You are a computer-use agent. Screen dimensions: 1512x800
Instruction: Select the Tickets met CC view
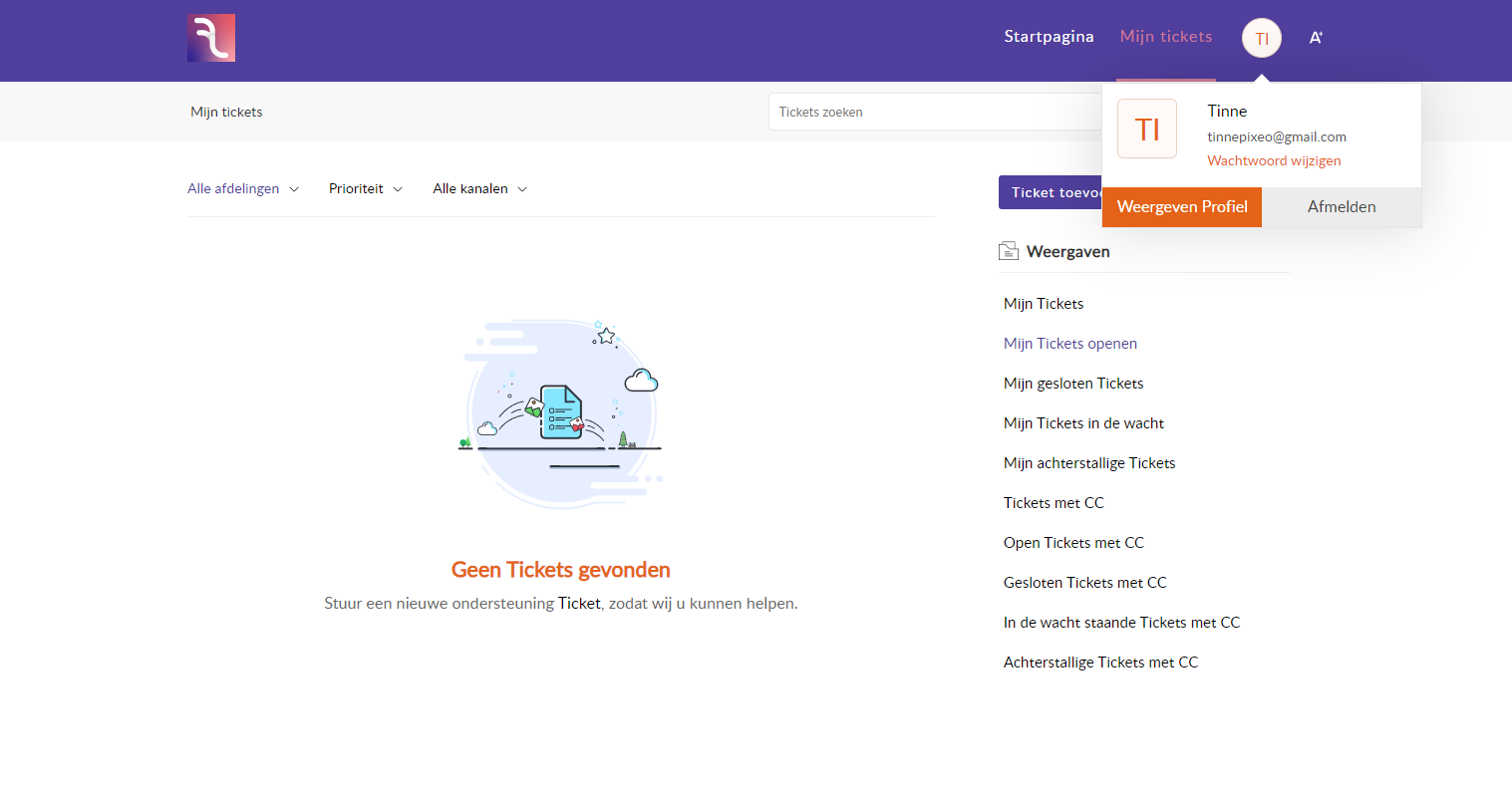coord(1054,503)
